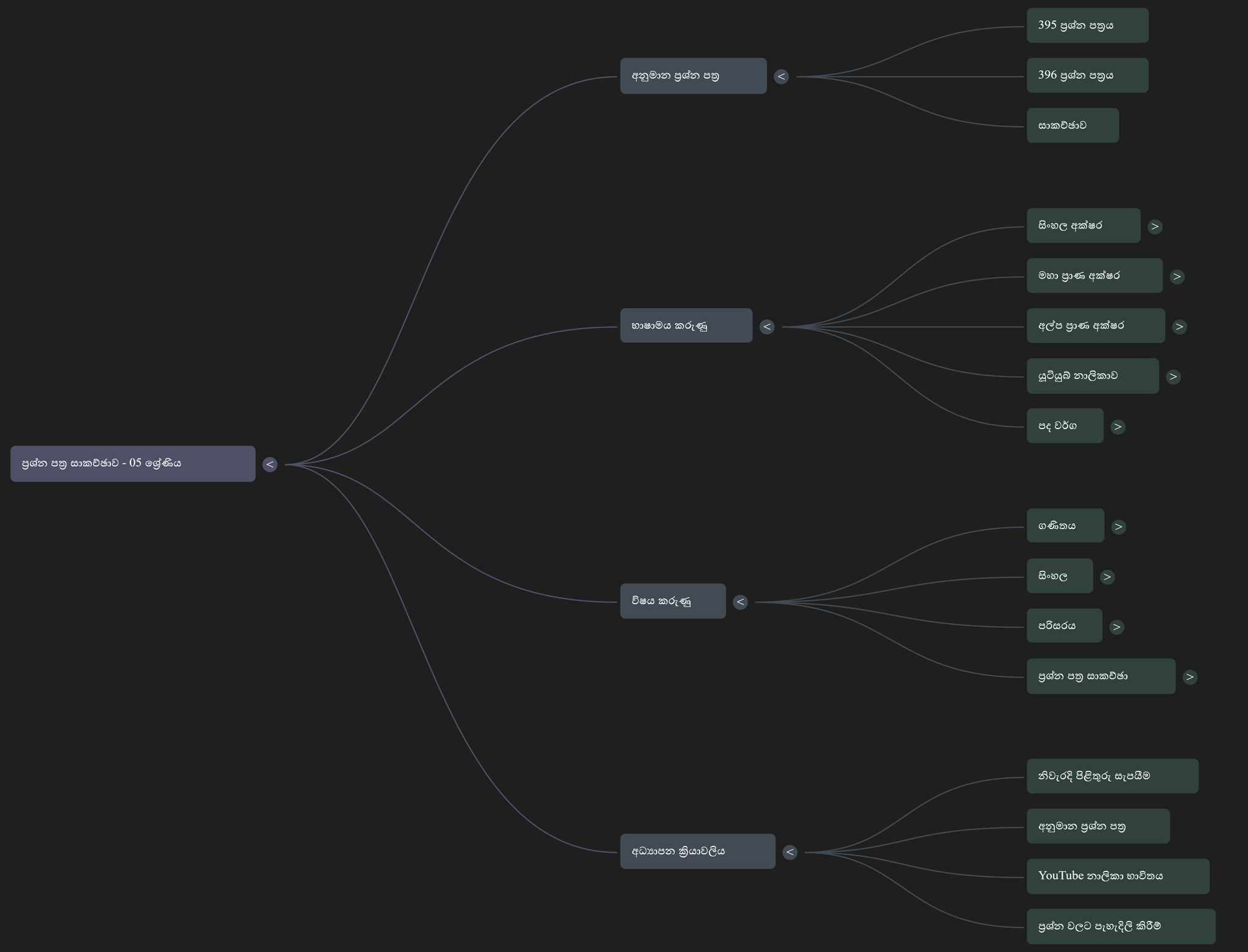Expand the පරිසරය node arrow
This screenshot has height=952, width=1248.
[x=1116, y=627]
